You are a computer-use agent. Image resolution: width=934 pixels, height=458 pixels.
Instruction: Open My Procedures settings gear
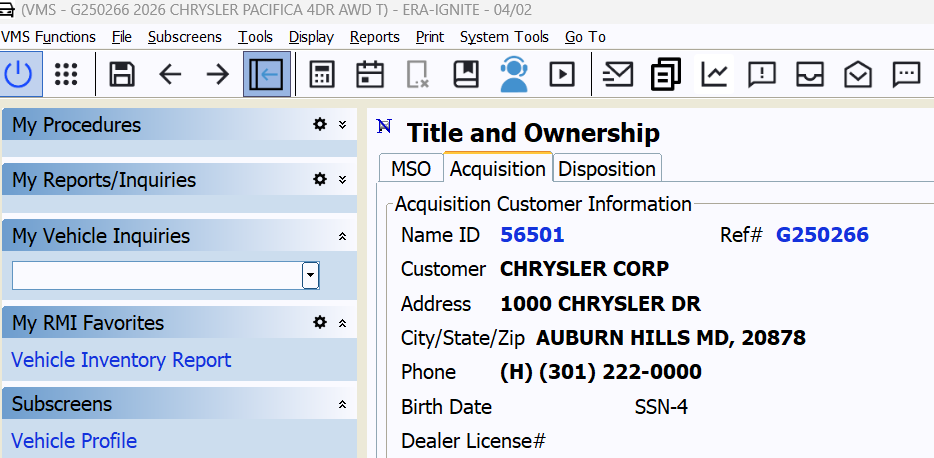320,124
